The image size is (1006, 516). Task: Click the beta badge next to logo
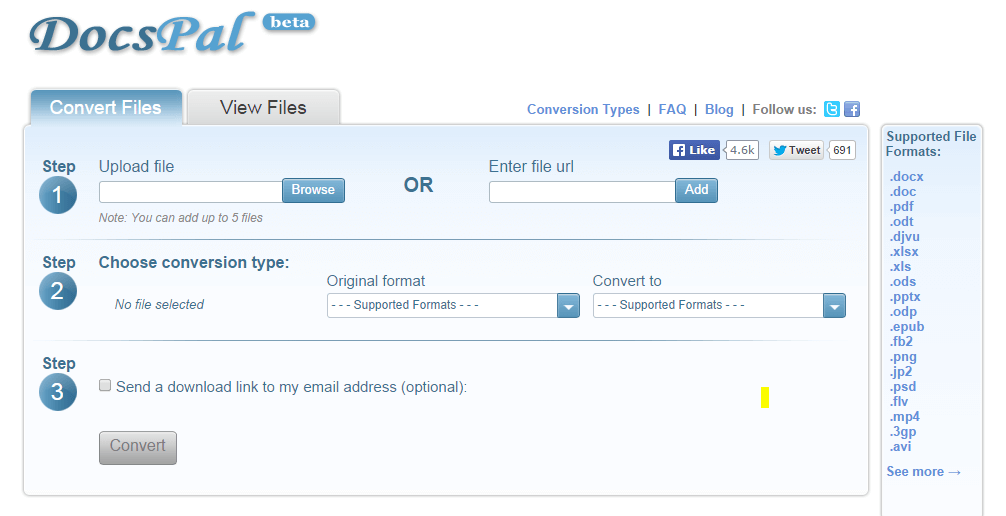click(x=289, y=22)
